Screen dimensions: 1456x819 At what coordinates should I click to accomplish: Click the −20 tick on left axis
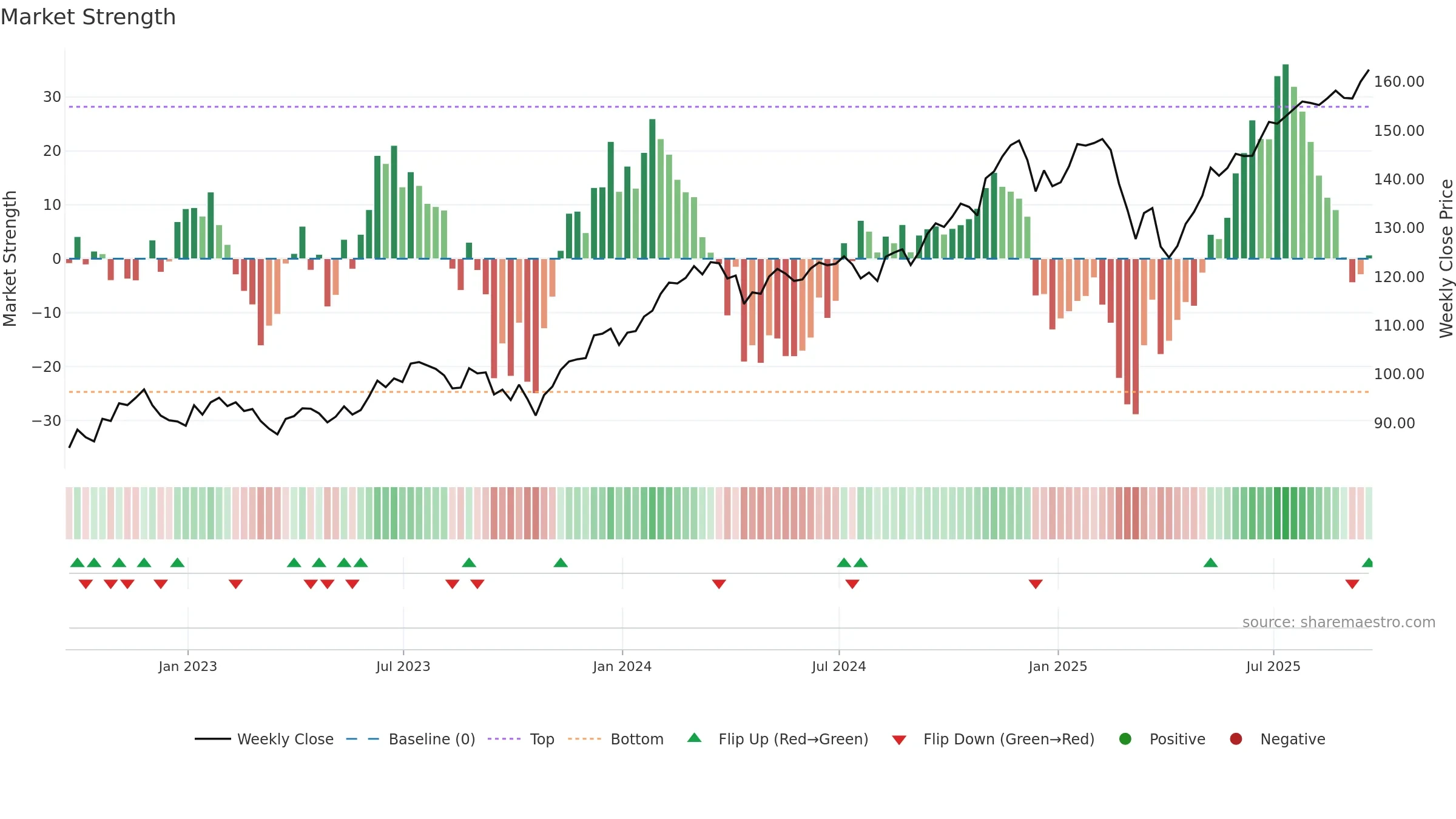[x=47, y=366]
